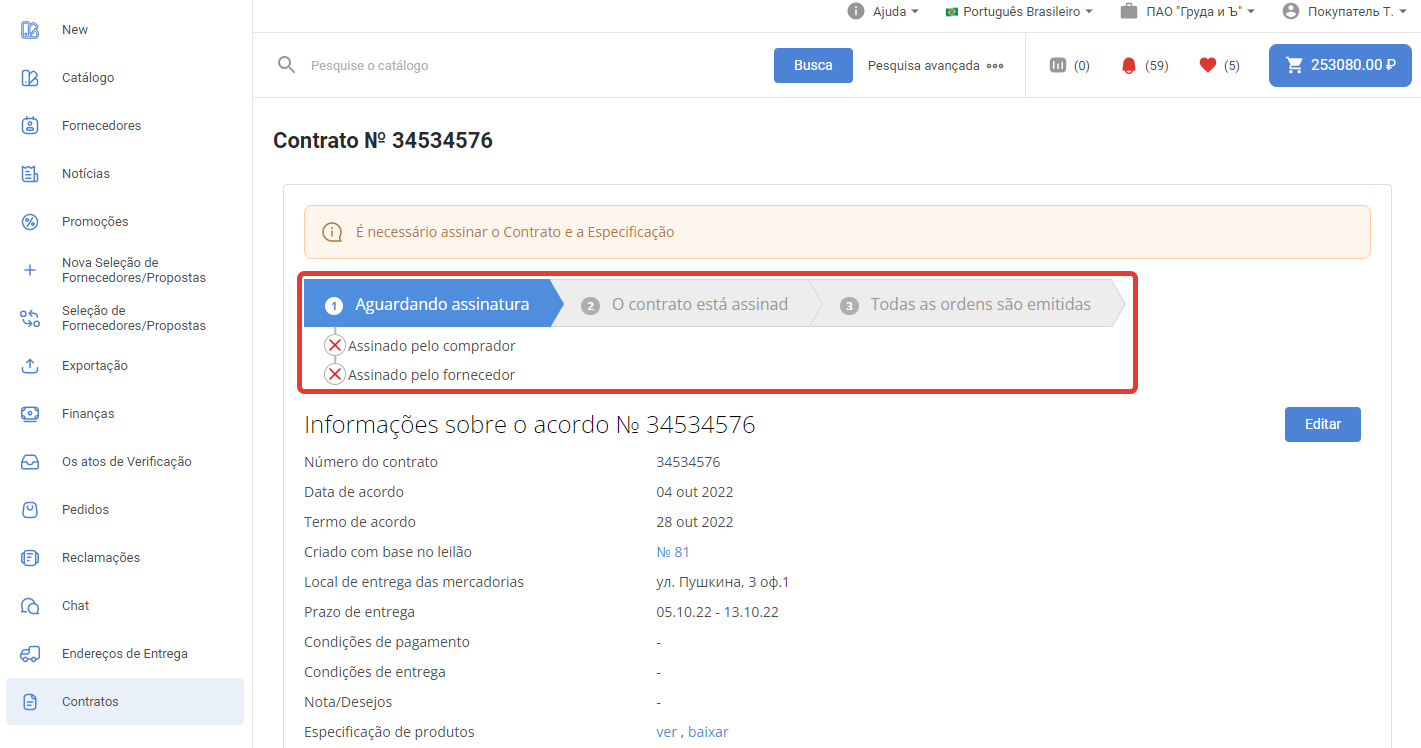Click the red X beside Assinado pelo fornecedor
1421x748 pixels.
coord(335,375)
